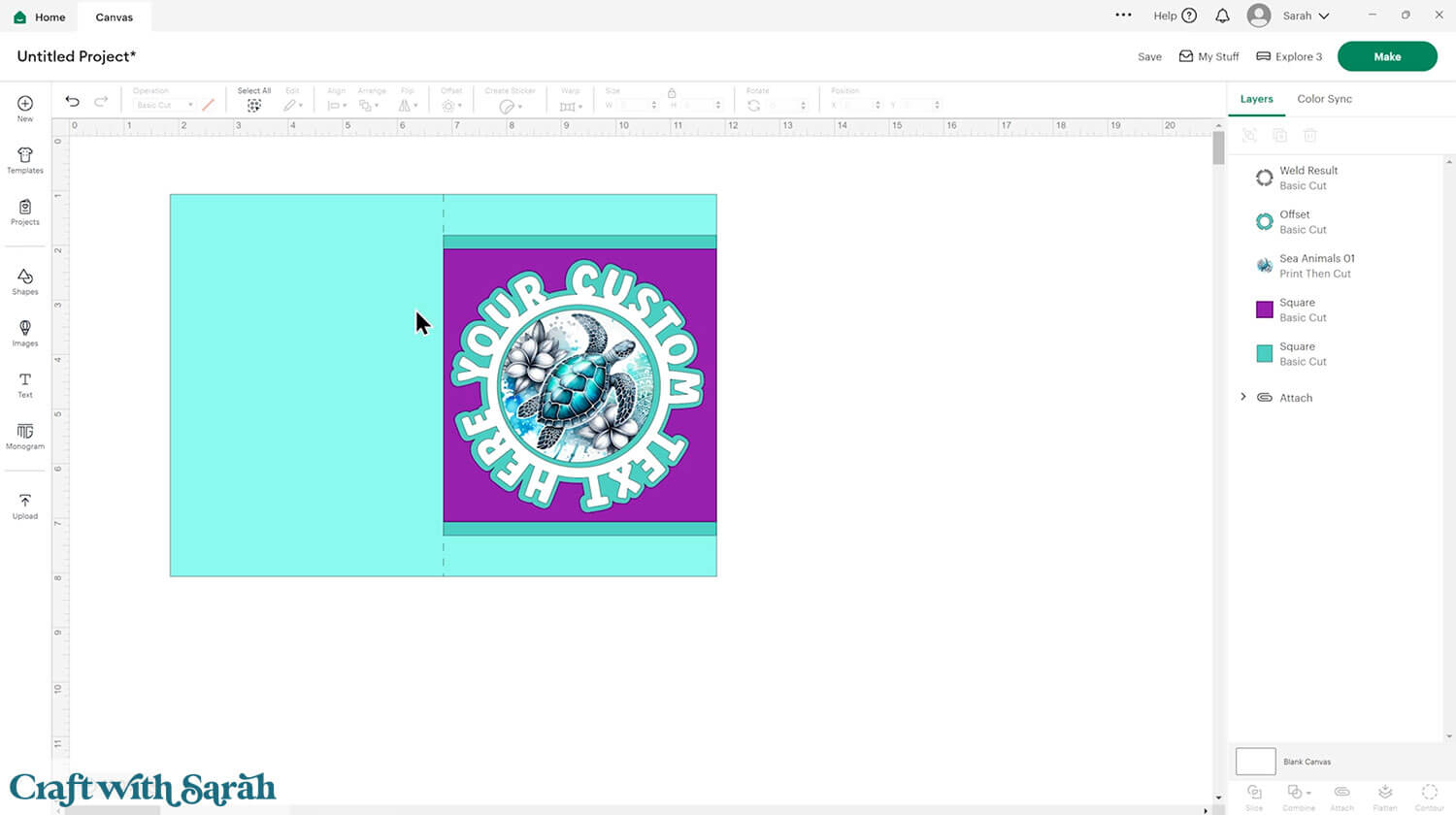This screenshot has width=1456, height=815.
Task: Open Templates from the left sidebar
Action: (25, 160)
